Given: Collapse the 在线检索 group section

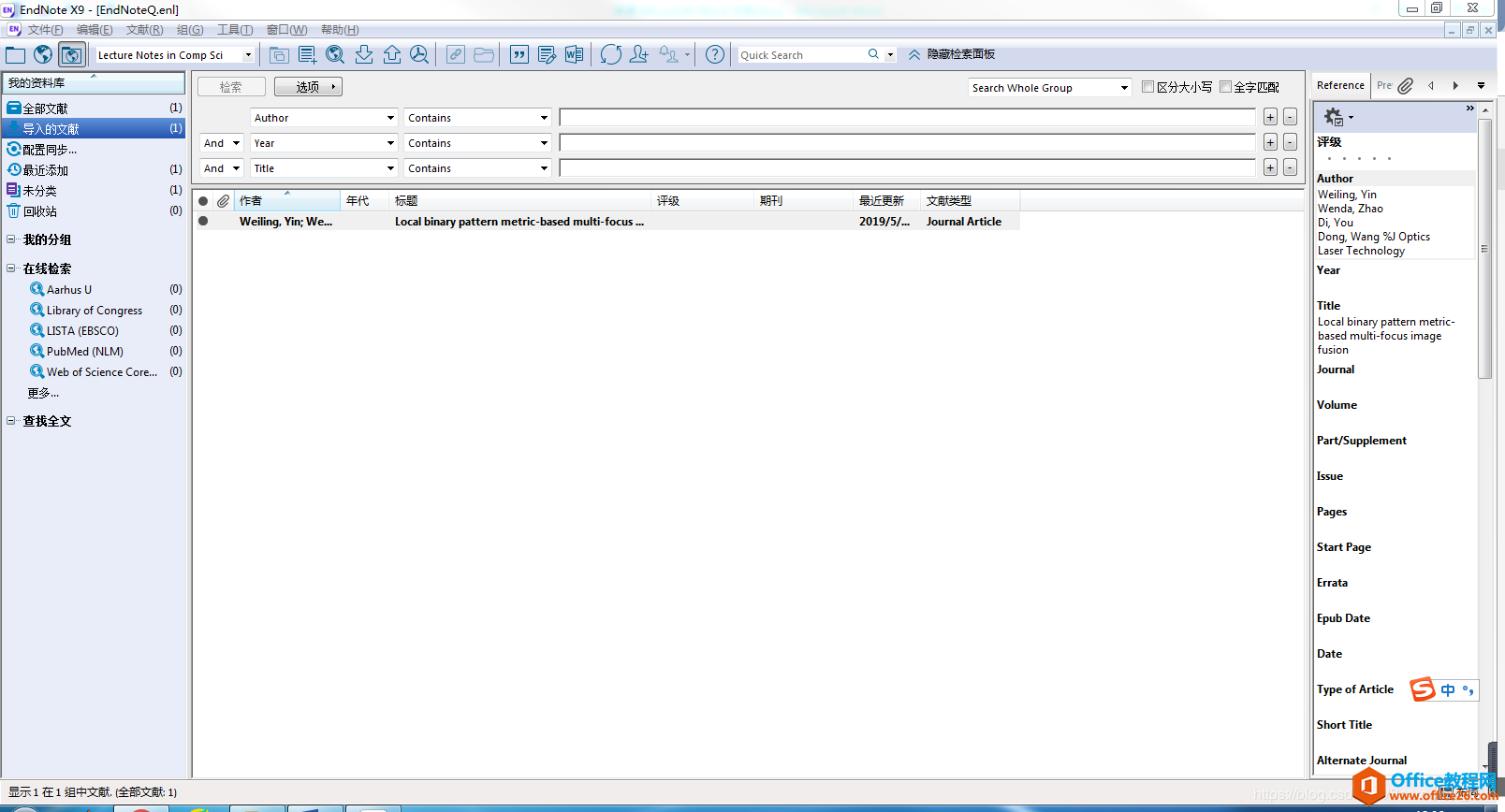Looking at the screenshot, I should [11, 268].
